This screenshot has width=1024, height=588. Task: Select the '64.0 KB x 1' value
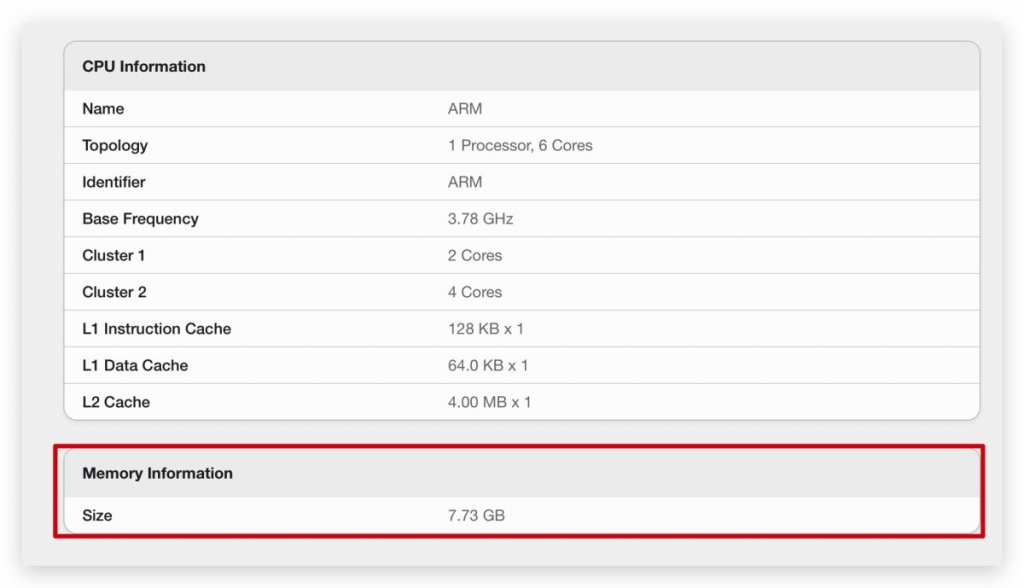(x=488, y=365)
